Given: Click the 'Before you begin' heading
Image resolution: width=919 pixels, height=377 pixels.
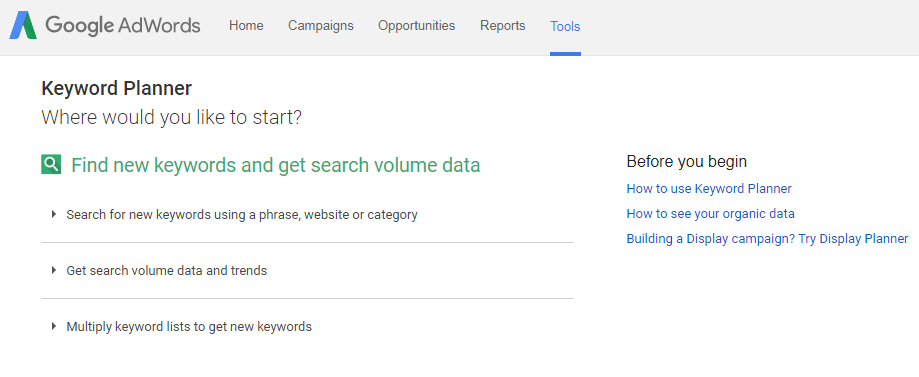Looking at the screenshot, I should pos(686,161).
